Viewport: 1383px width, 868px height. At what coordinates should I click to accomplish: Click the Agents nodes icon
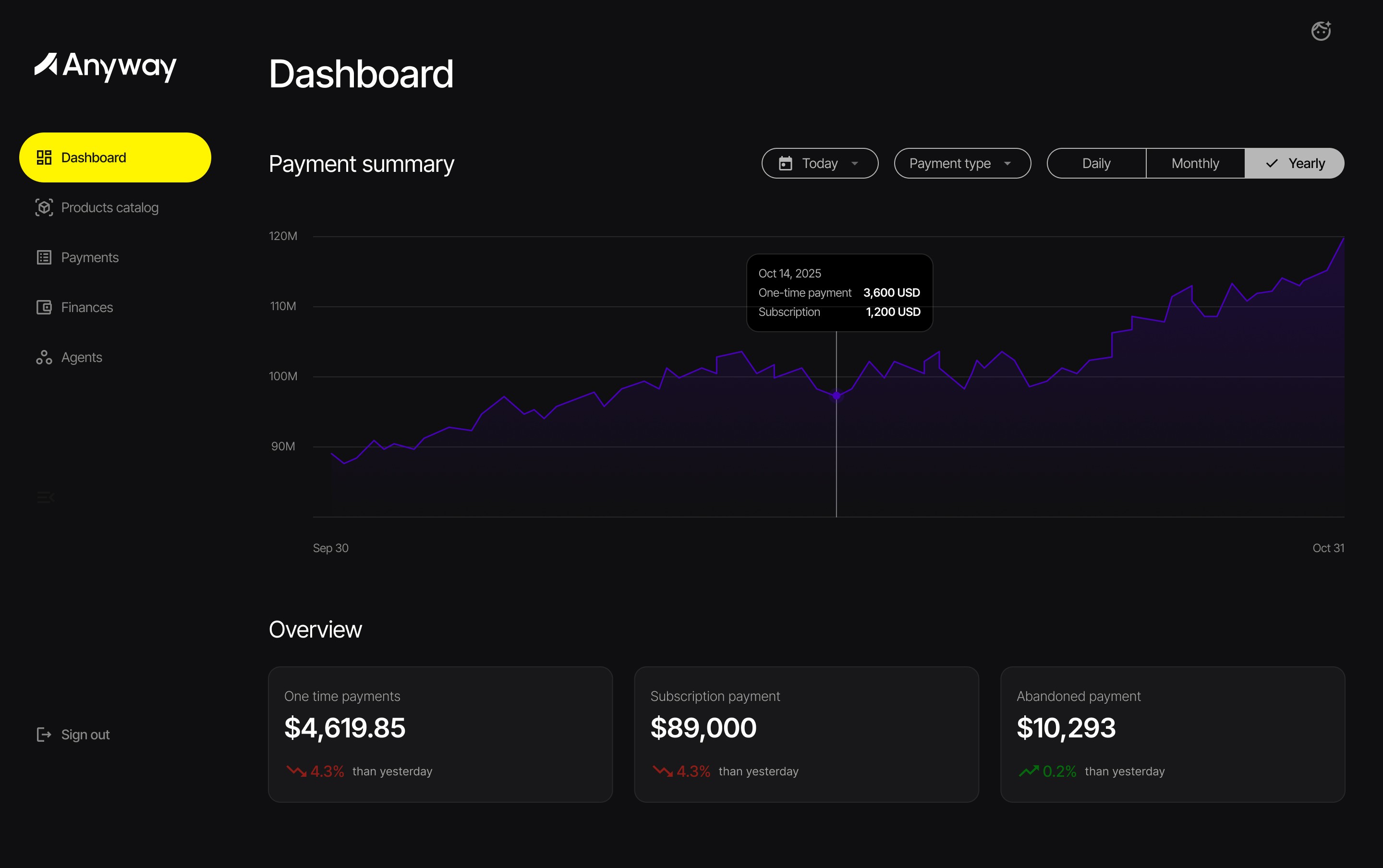[x=44, y=357]
